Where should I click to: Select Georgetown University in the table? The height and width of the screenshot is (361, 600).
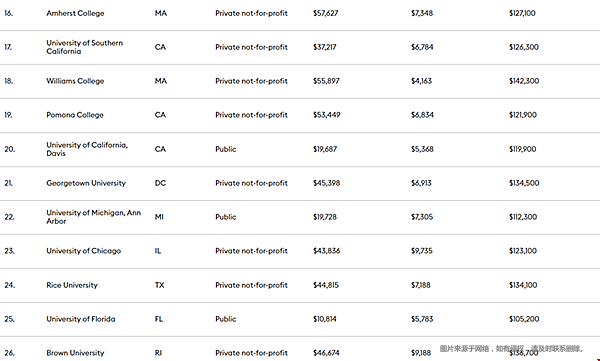(x=86, y=183)
